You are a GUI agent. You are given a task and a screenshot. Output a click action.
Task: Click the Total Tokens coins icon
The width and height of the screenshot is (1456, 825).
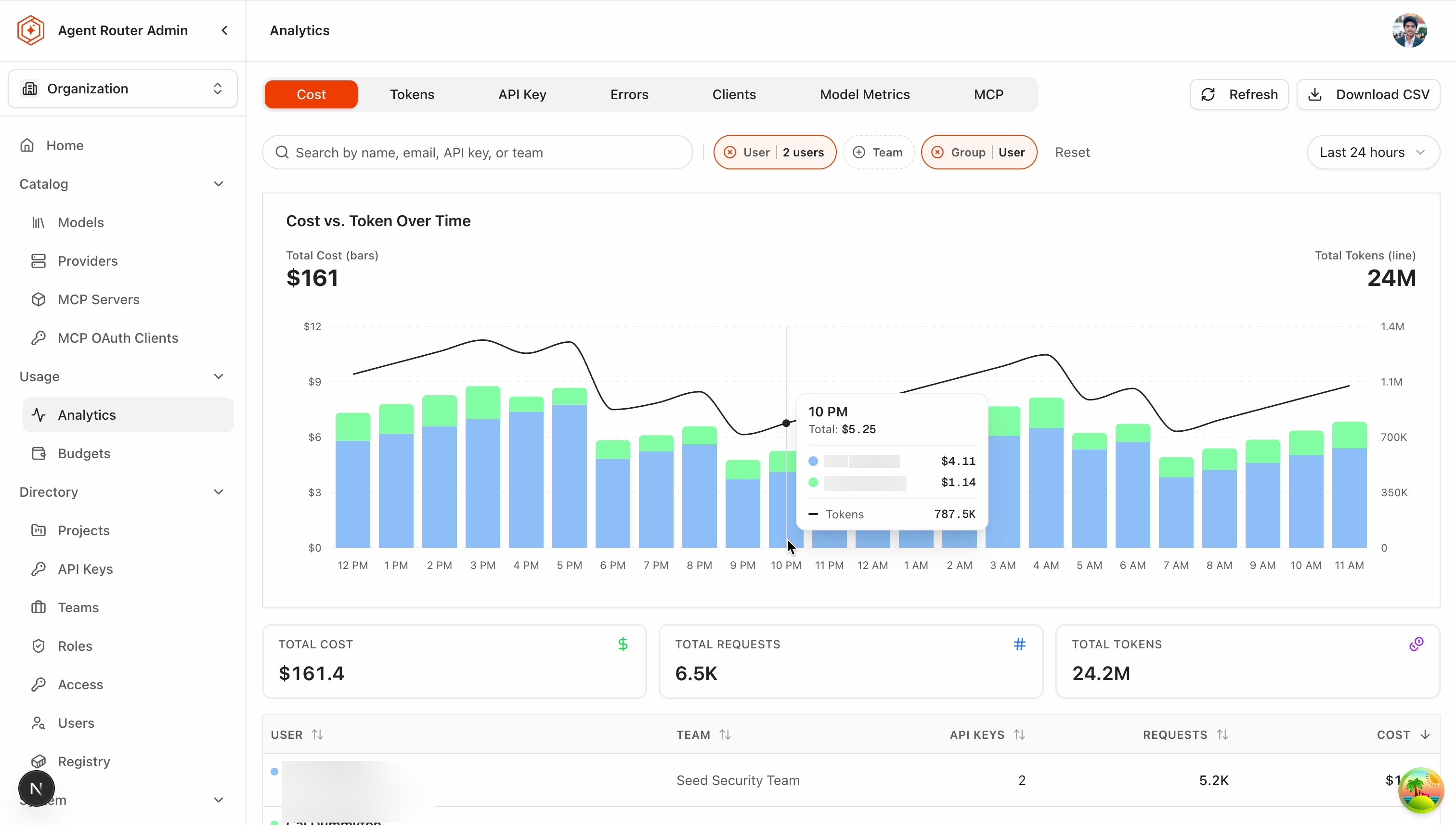pos(1417,644)
